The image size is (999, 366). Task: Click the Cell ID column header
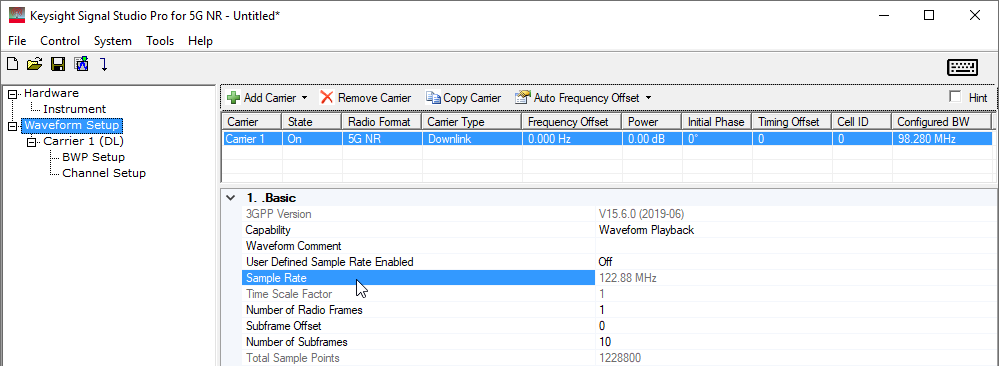(x=861, y=121)
